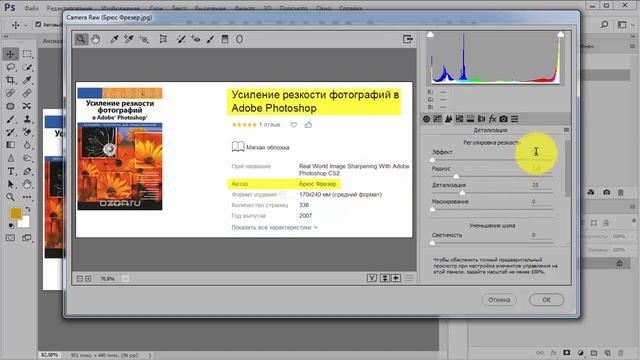Click the search icon in Photoshop options bar
Image resolution: width=640 pixels, height=360 pixels.
click(x=604, y=24)
